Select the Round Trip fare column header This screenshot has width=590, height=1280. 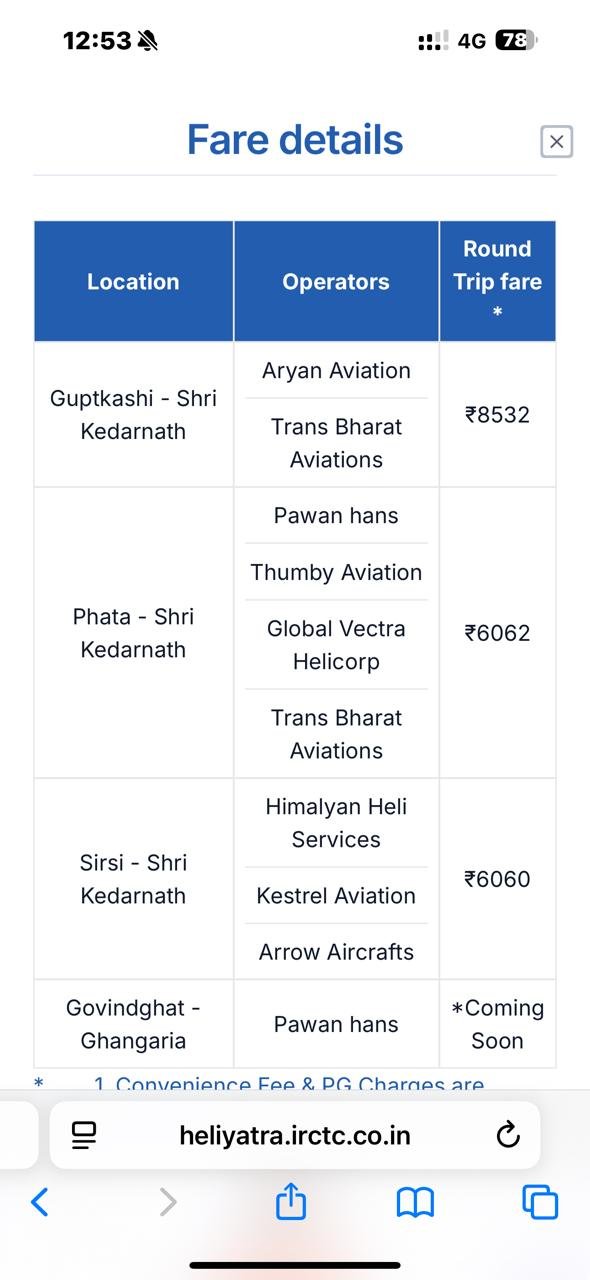497,281
